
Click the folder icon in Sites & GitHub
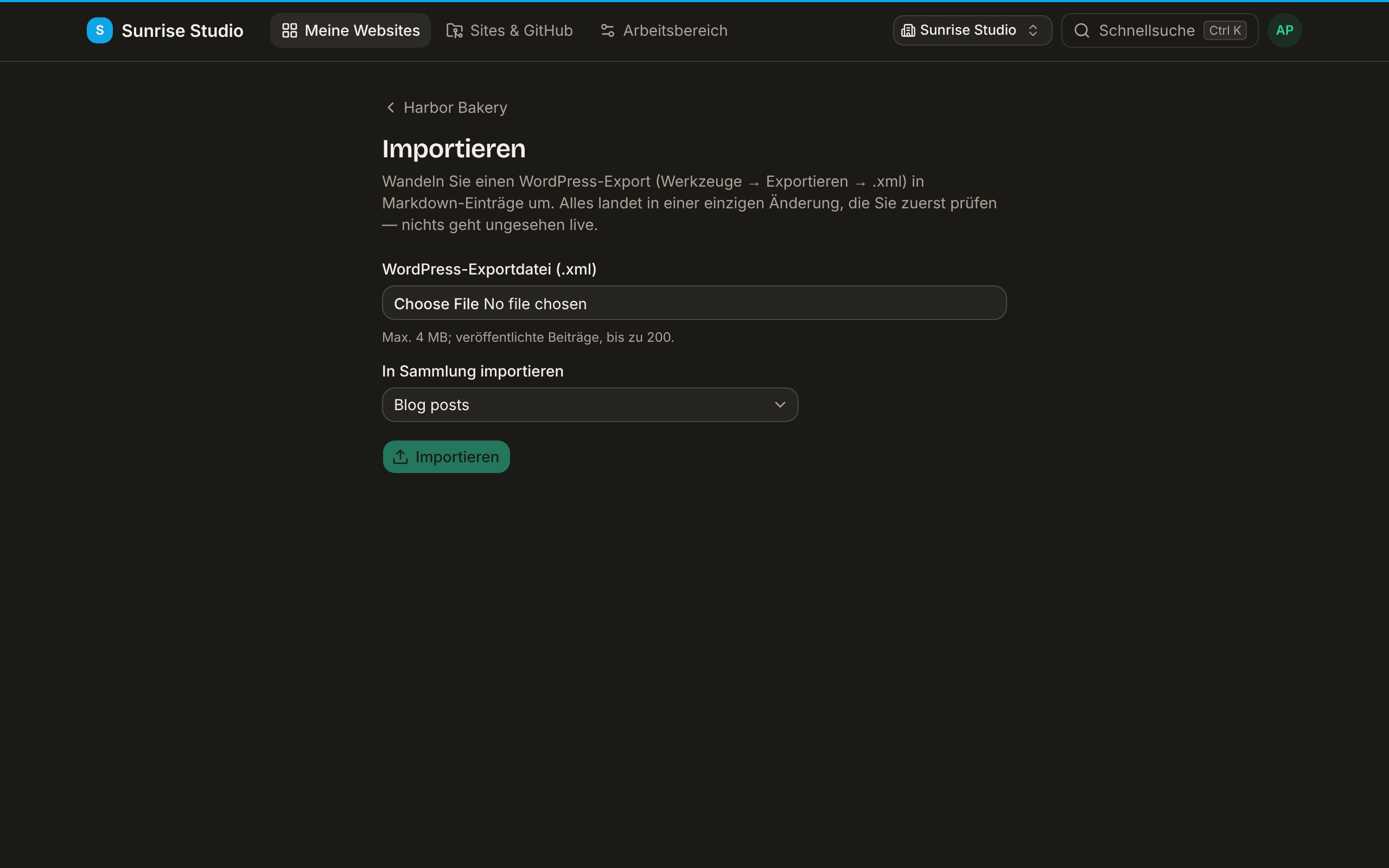click(x=455, y=30)
